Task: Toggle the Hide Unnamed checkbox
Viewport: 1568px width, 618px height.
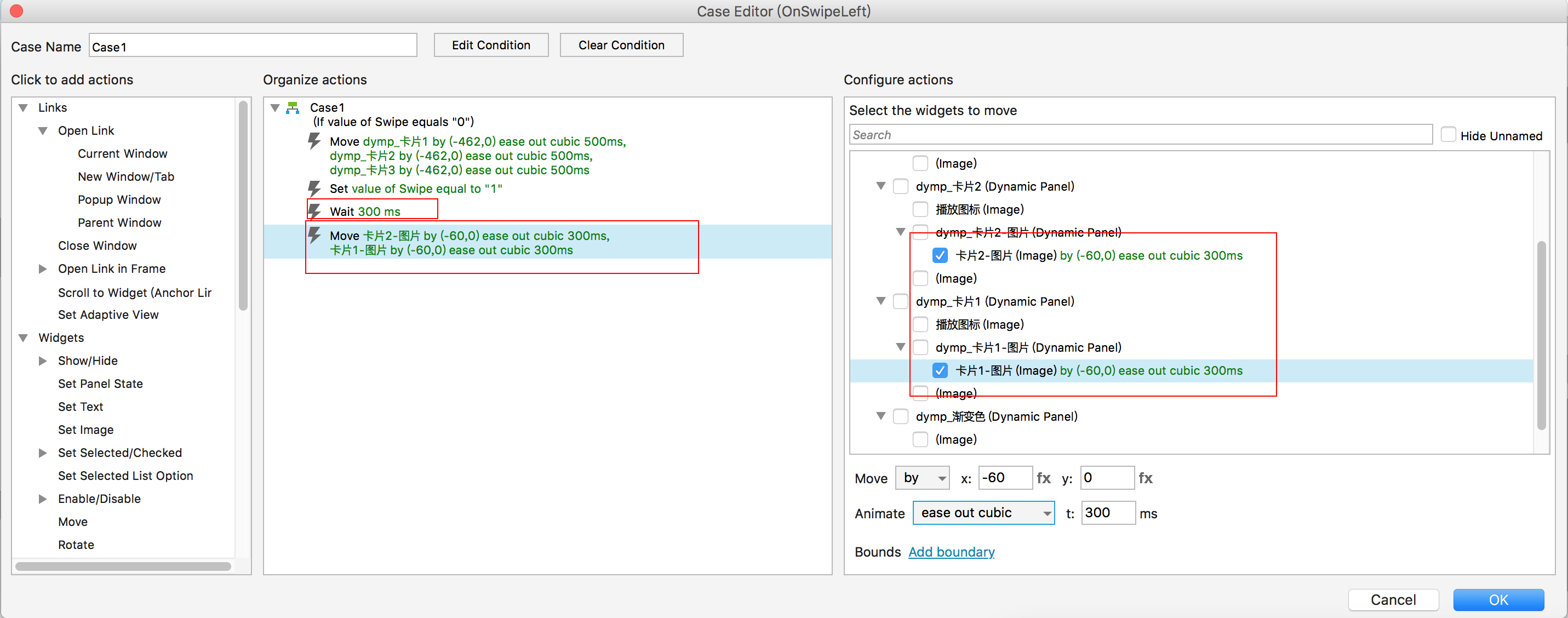Action: 1448,135
